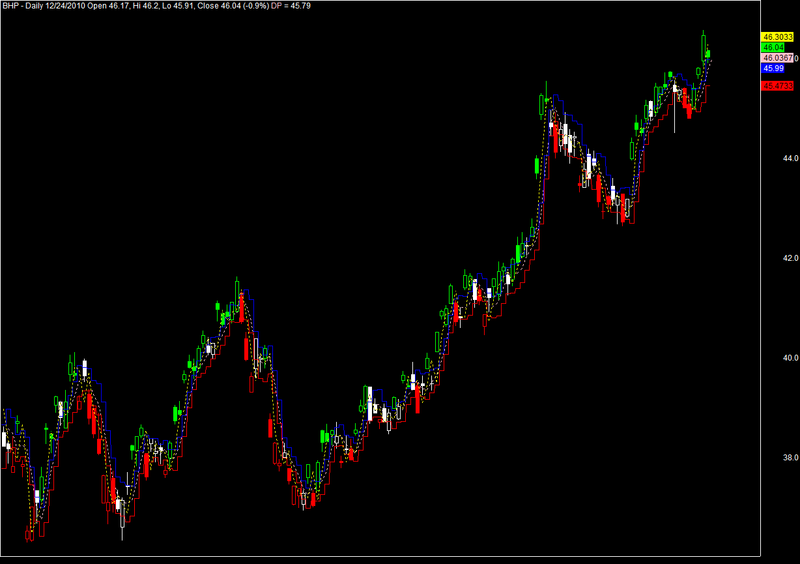Select the blue 45.99 price label
This screenshot has width=800, height=564.
[x=773, y=68]
